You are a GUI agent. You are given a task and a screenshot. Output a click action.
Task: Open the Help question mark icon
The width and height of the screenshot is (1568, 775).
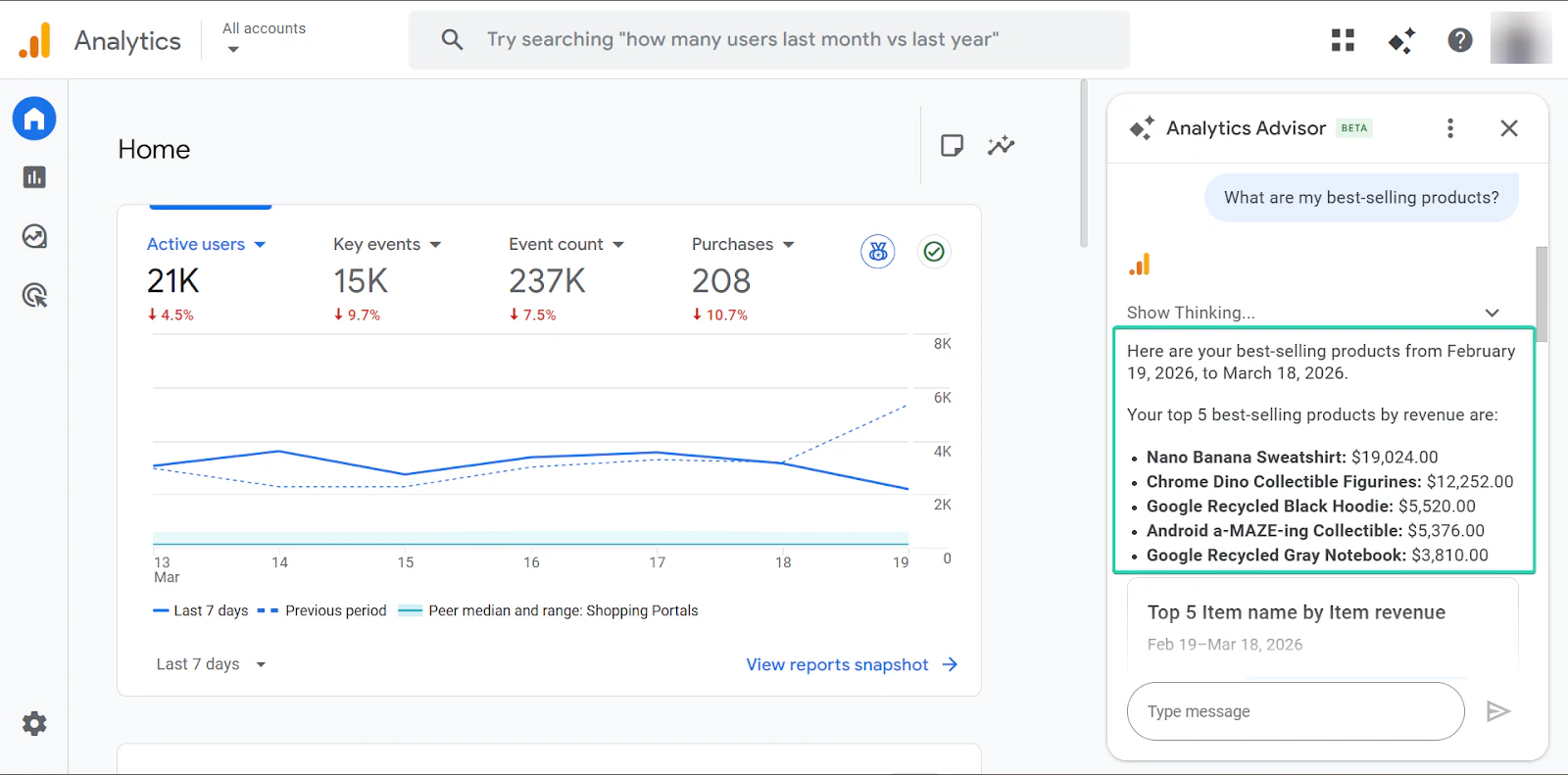(x=1460, y=40)
